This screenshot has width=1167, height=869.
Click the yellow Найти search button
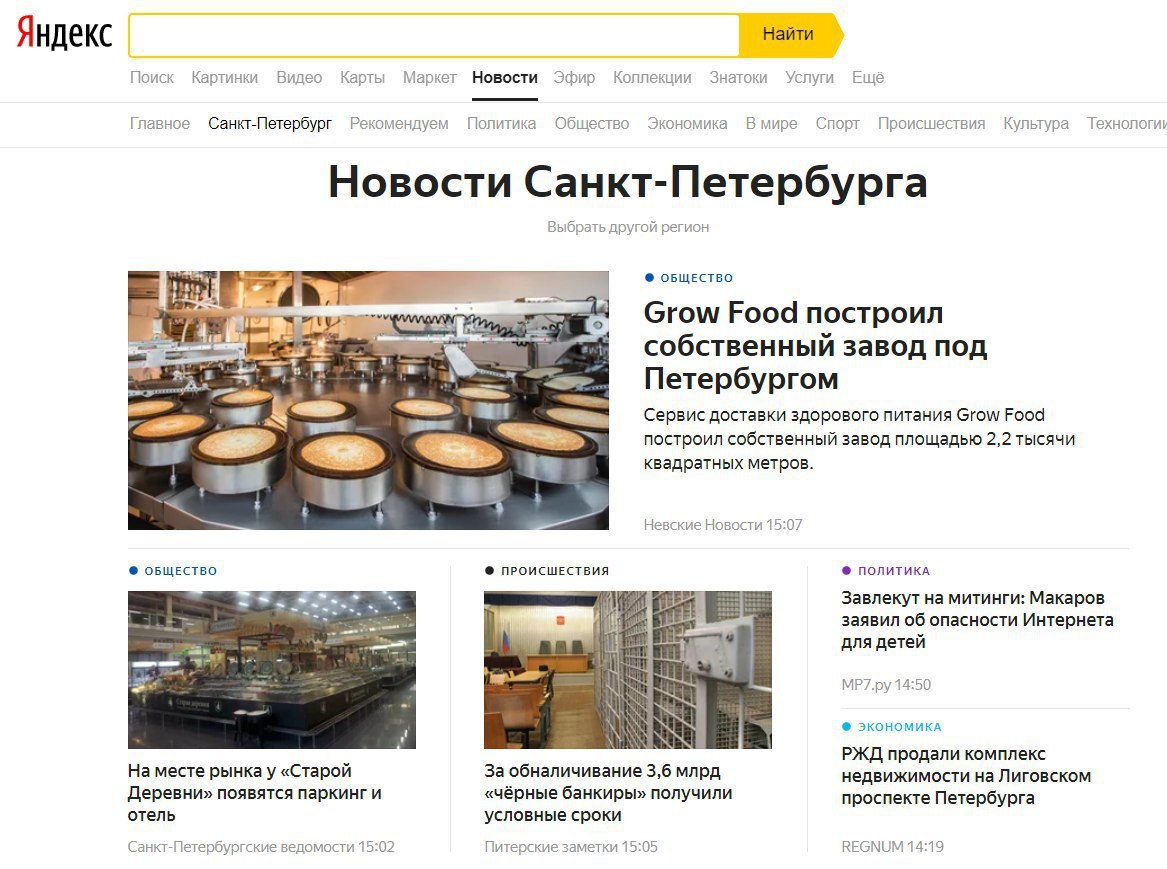click(790, 35)
